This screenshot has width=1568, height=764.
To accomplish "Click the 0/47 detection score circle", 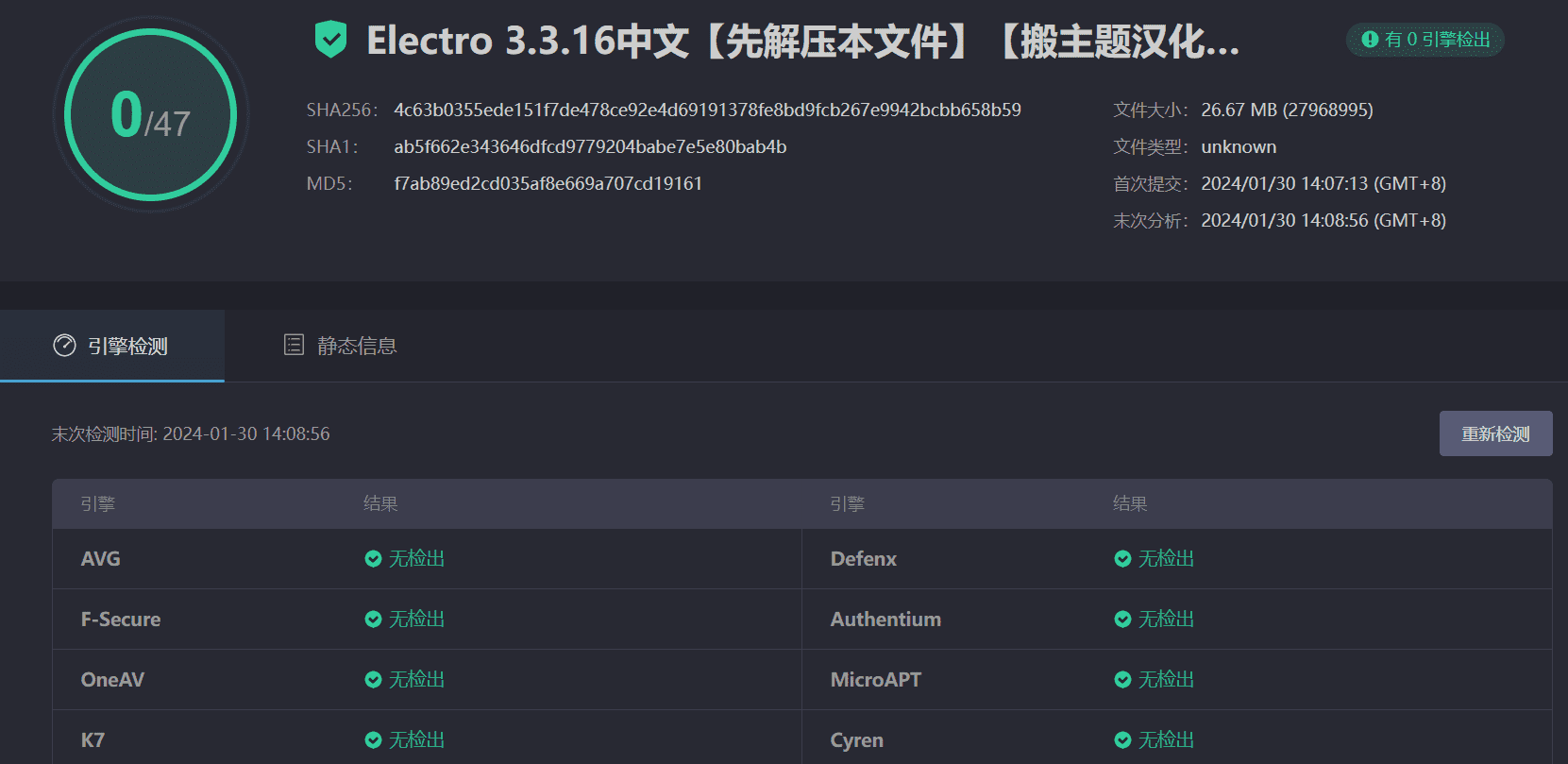I will point(151,114).
